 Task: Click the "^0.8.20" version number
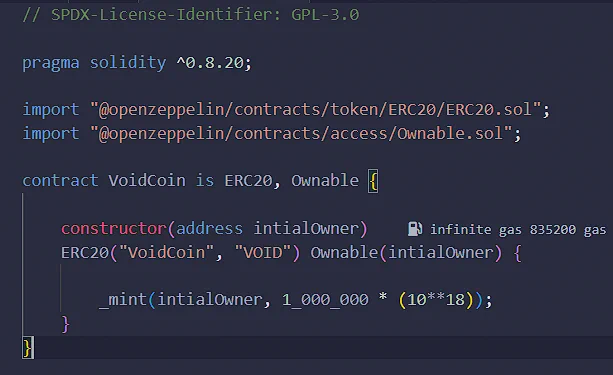point(210,63)
